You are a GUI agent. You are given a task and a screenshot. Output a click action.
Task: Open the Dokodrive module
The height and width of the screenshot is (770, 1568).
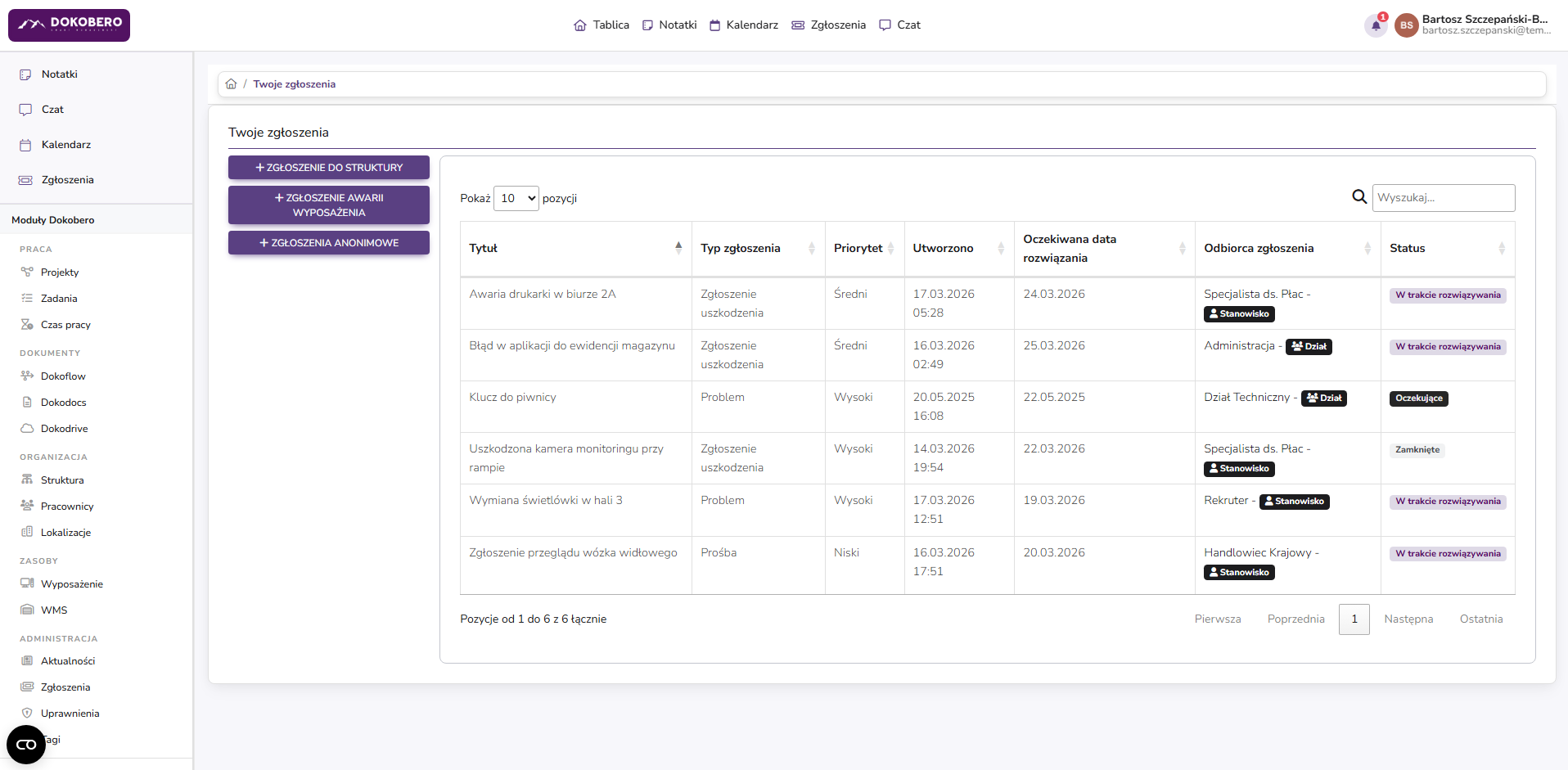(65, 428)
